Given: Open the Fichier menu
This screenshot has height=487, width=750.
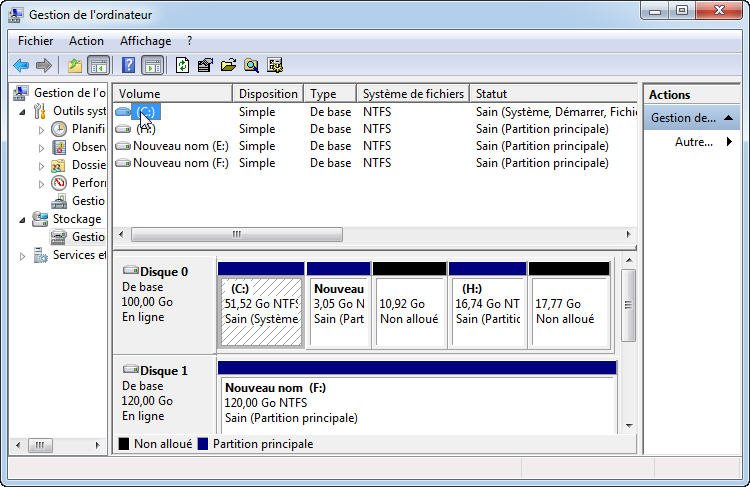Looking at the screenshot, I should pyautogui.click(x=35, y=41).
